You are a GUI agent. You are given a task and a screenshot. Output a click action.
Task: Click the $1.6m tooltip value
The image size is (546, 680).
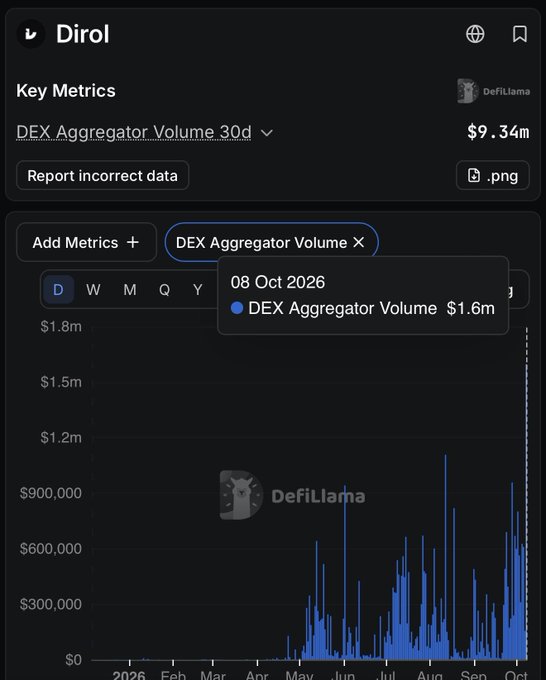[471, 308]
